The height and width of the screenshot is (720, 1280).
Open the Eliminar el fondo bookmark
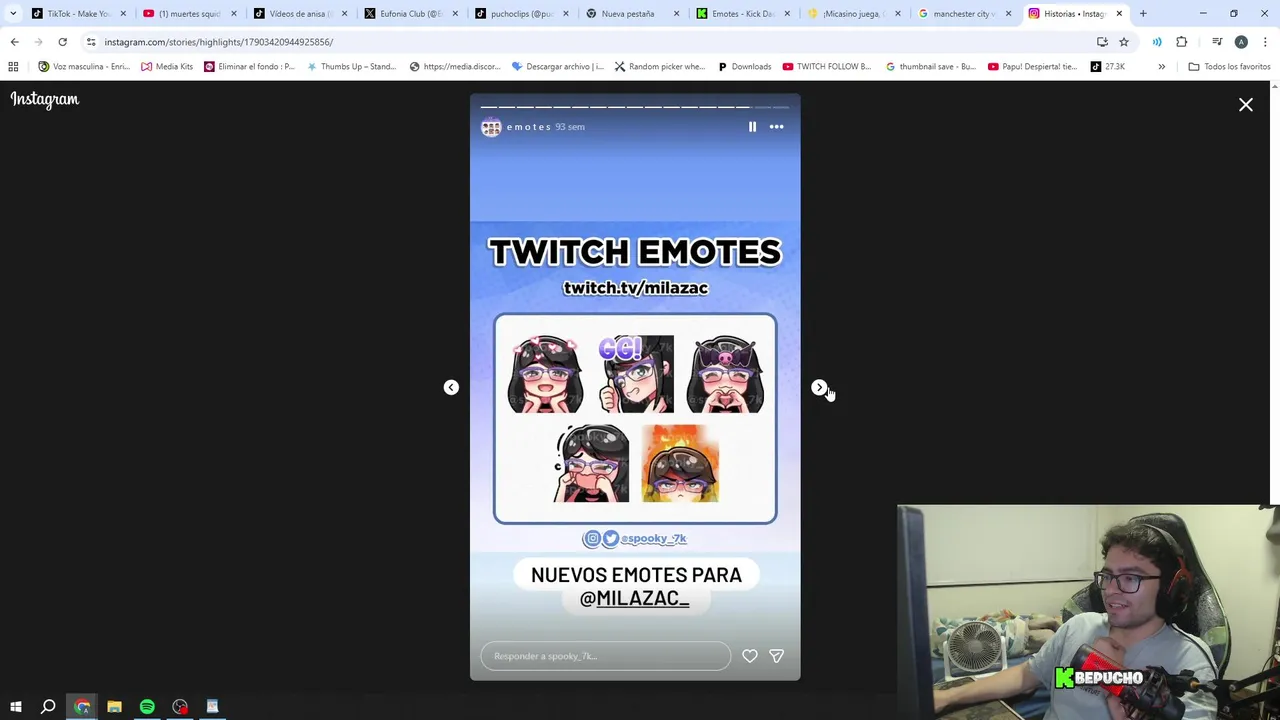(249, 67)
